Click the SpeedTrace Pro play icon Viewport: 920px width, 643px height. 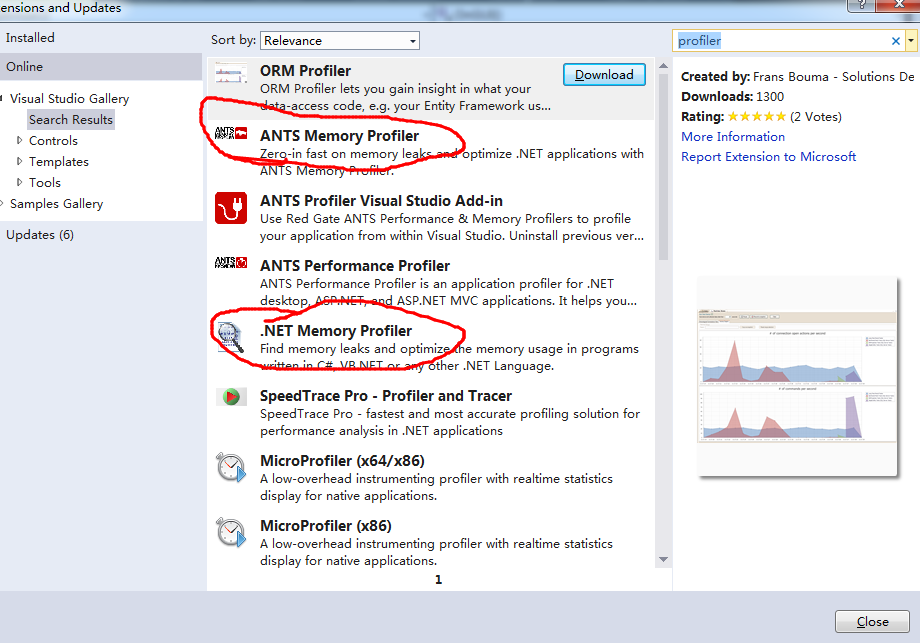[x=231, y=397]
